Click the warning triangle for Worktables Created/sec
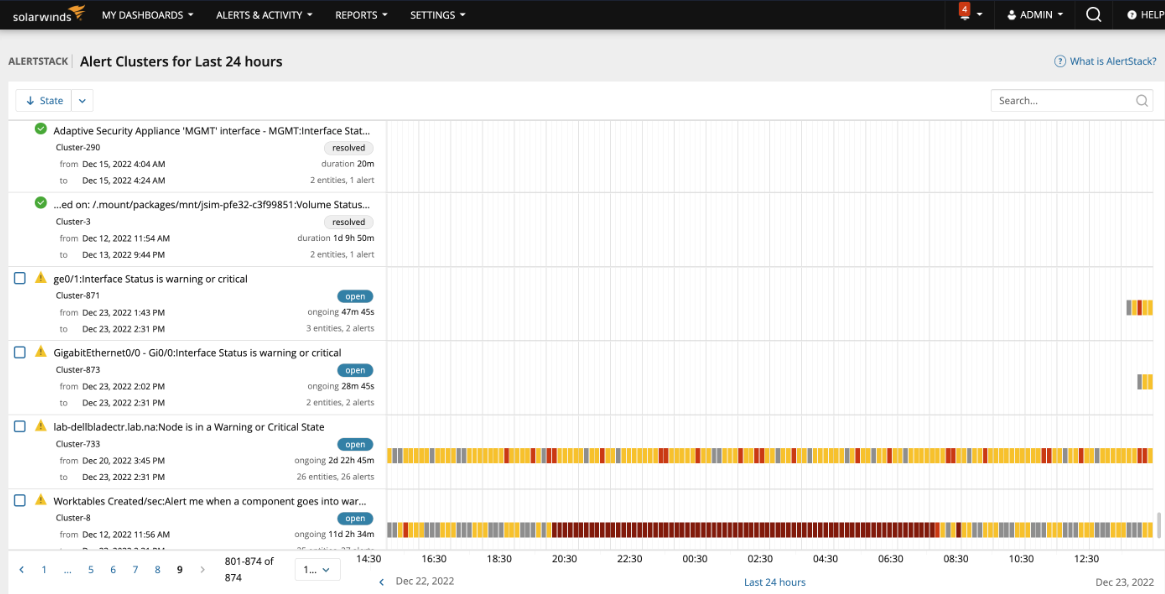1165x594 pixels. point(41,500)
